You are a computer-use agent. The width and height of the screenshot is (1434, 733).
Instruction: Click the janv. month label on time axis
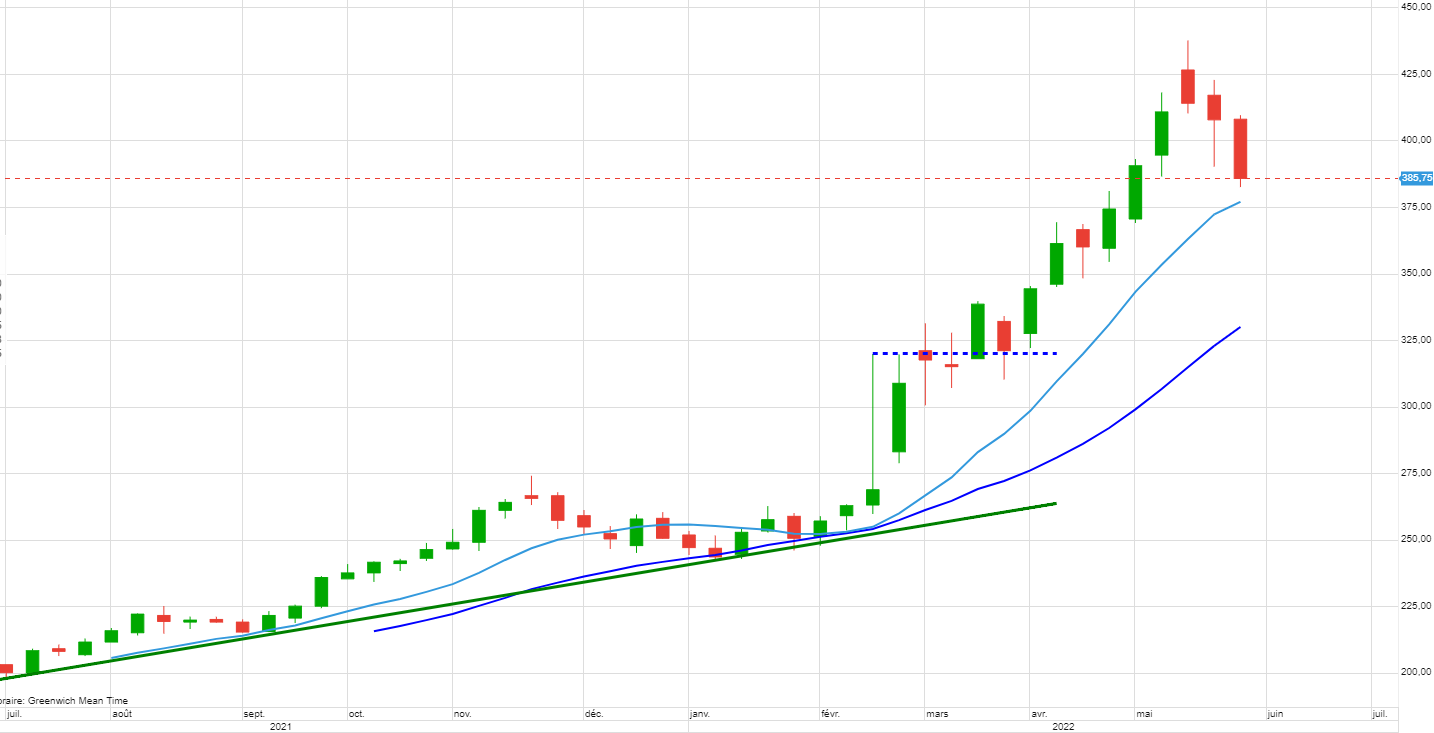coord(700,714)
